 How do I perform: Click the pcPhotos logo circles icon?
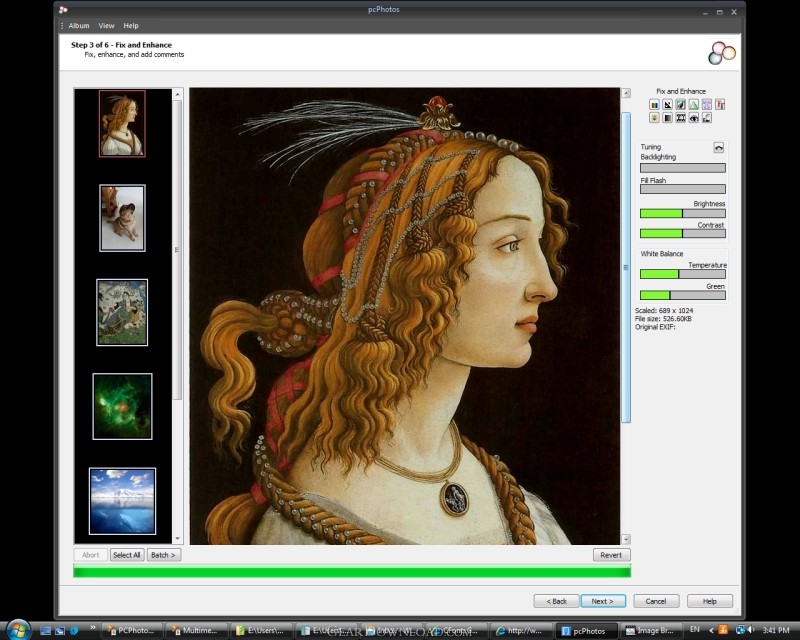[x=721, y=53]
